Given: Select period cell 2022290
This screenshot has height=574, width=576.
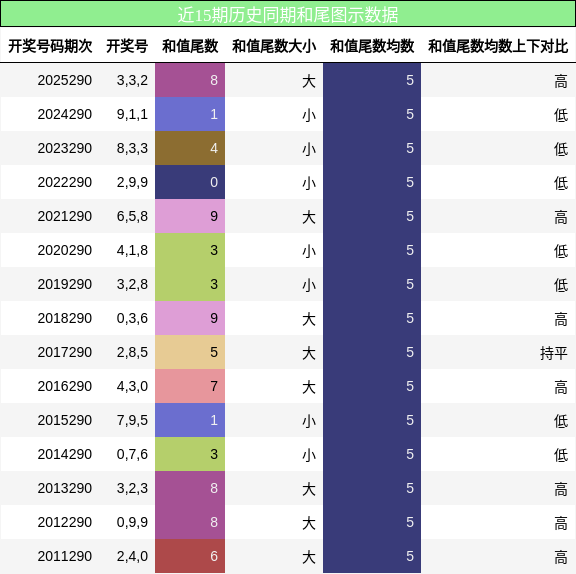Looking at the screenshot, I should click(65, 182).
